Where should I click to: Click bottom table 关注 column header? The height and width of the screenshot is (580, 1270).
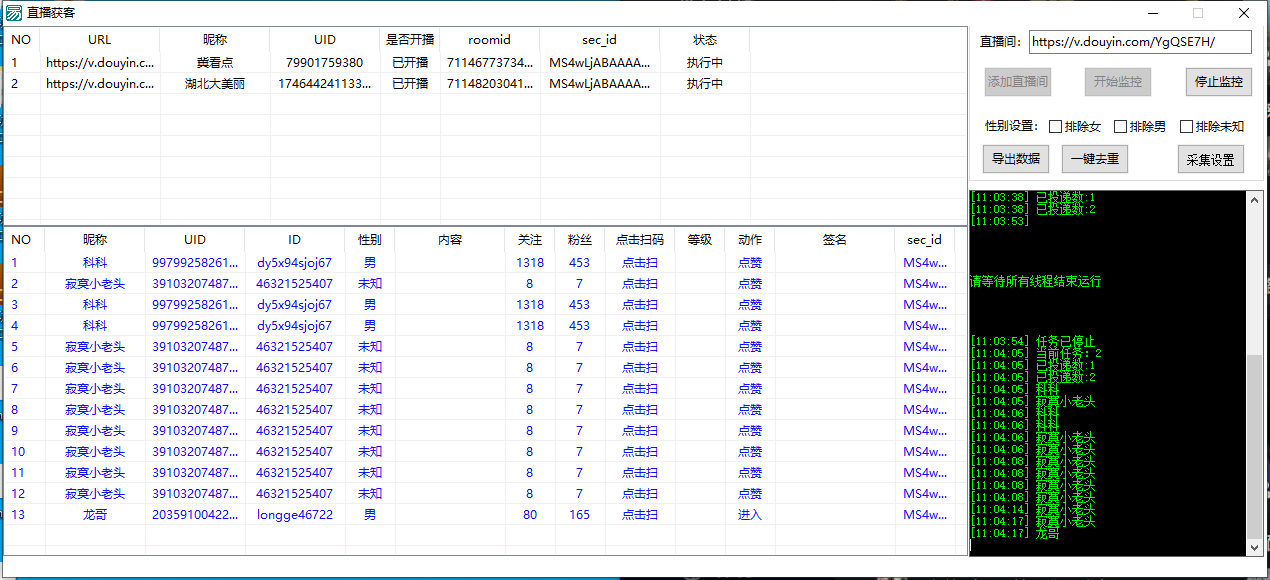pos(530,240)
